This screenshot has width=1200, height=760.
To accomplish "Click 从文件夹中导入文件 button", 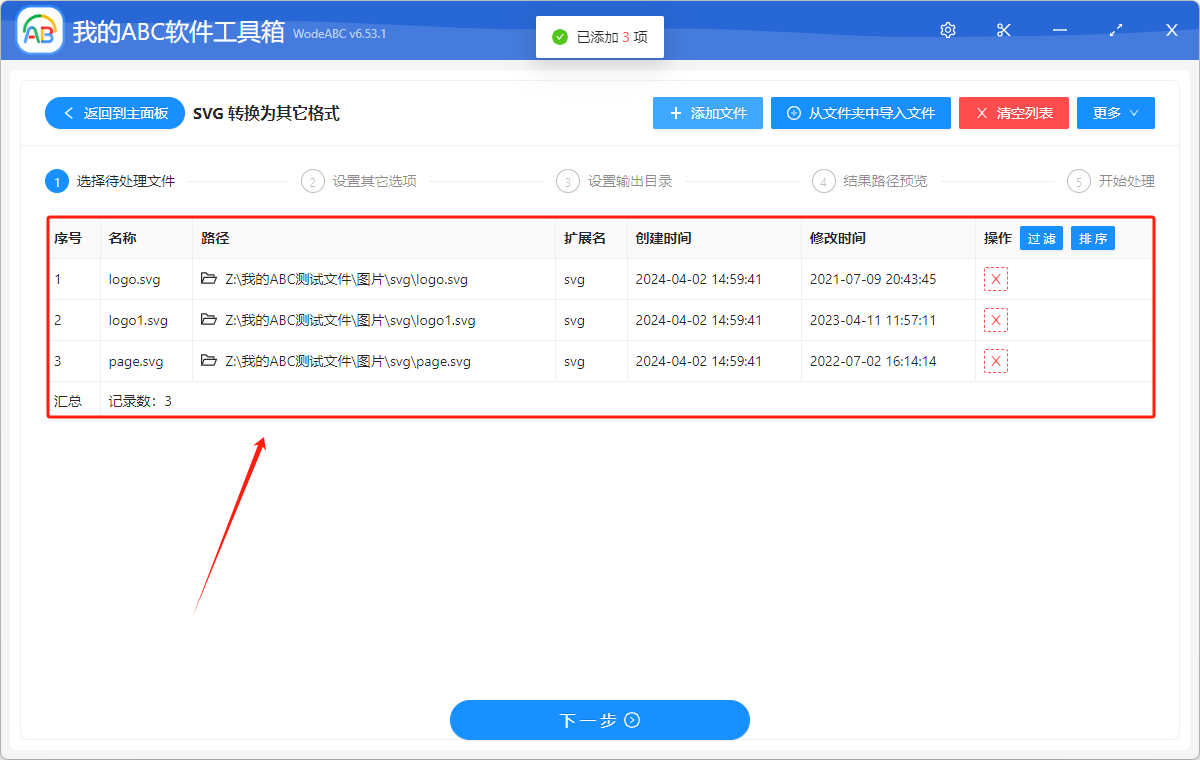I will coord(861,113).
